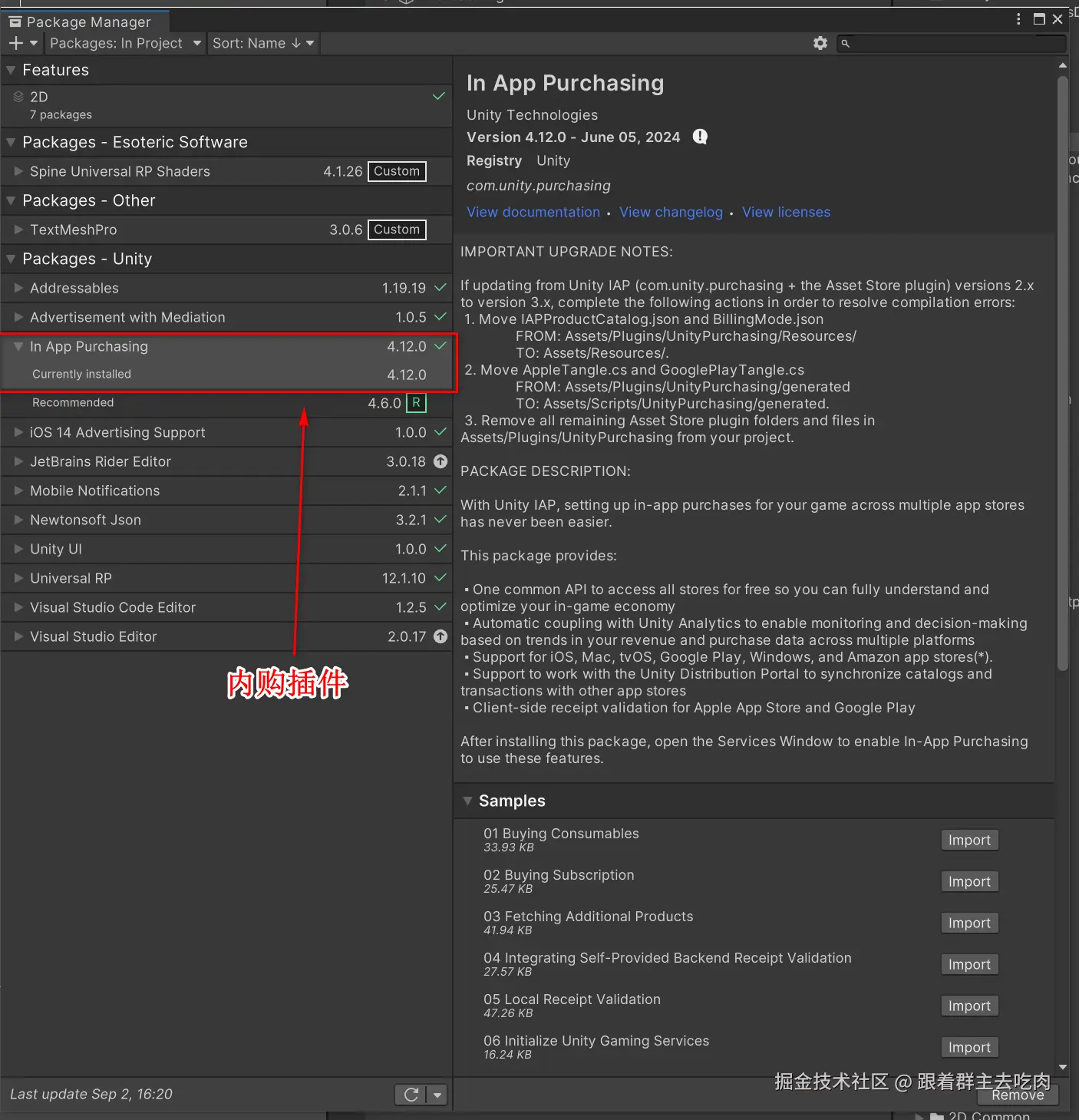Collapse the Samples section
Image resolution: width=1079 pixels, height=1120 pixels.
[467, 801]
